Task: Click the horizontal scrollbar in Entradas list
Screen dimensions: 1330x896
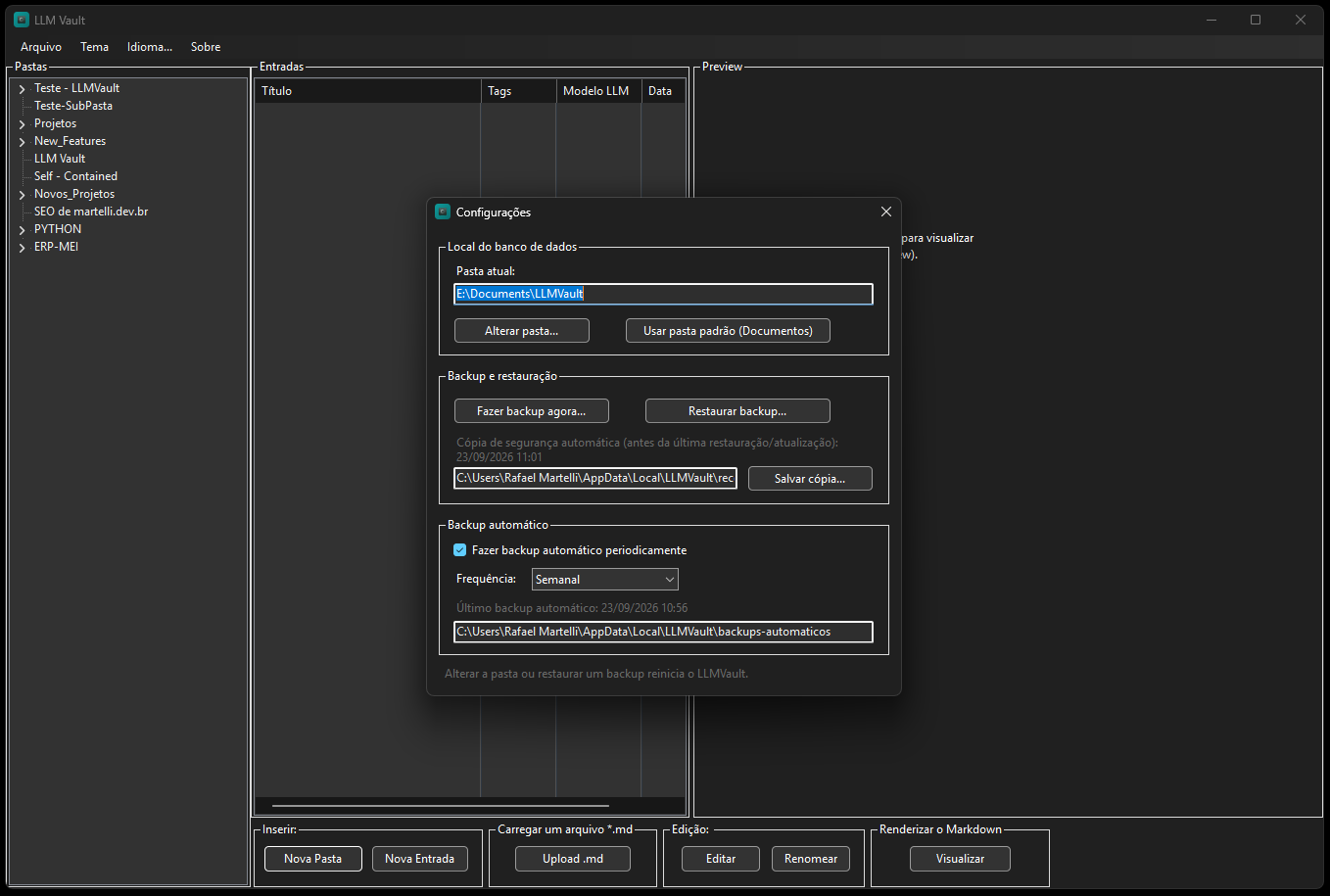Action: [x=441, y=806]
